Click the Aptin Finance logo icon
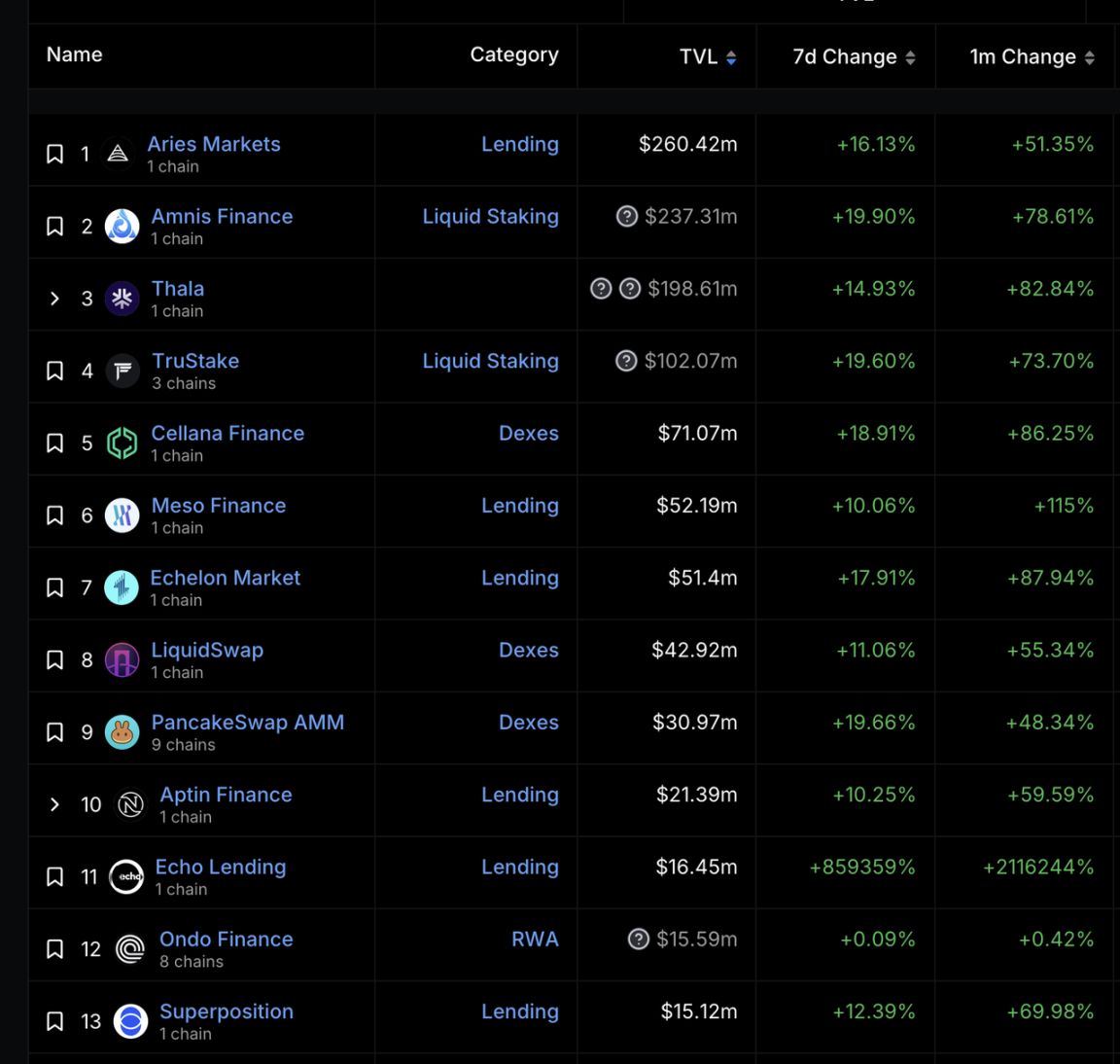The width and height of the screenshot is (1120, 1064). click(x=130, y=804)
